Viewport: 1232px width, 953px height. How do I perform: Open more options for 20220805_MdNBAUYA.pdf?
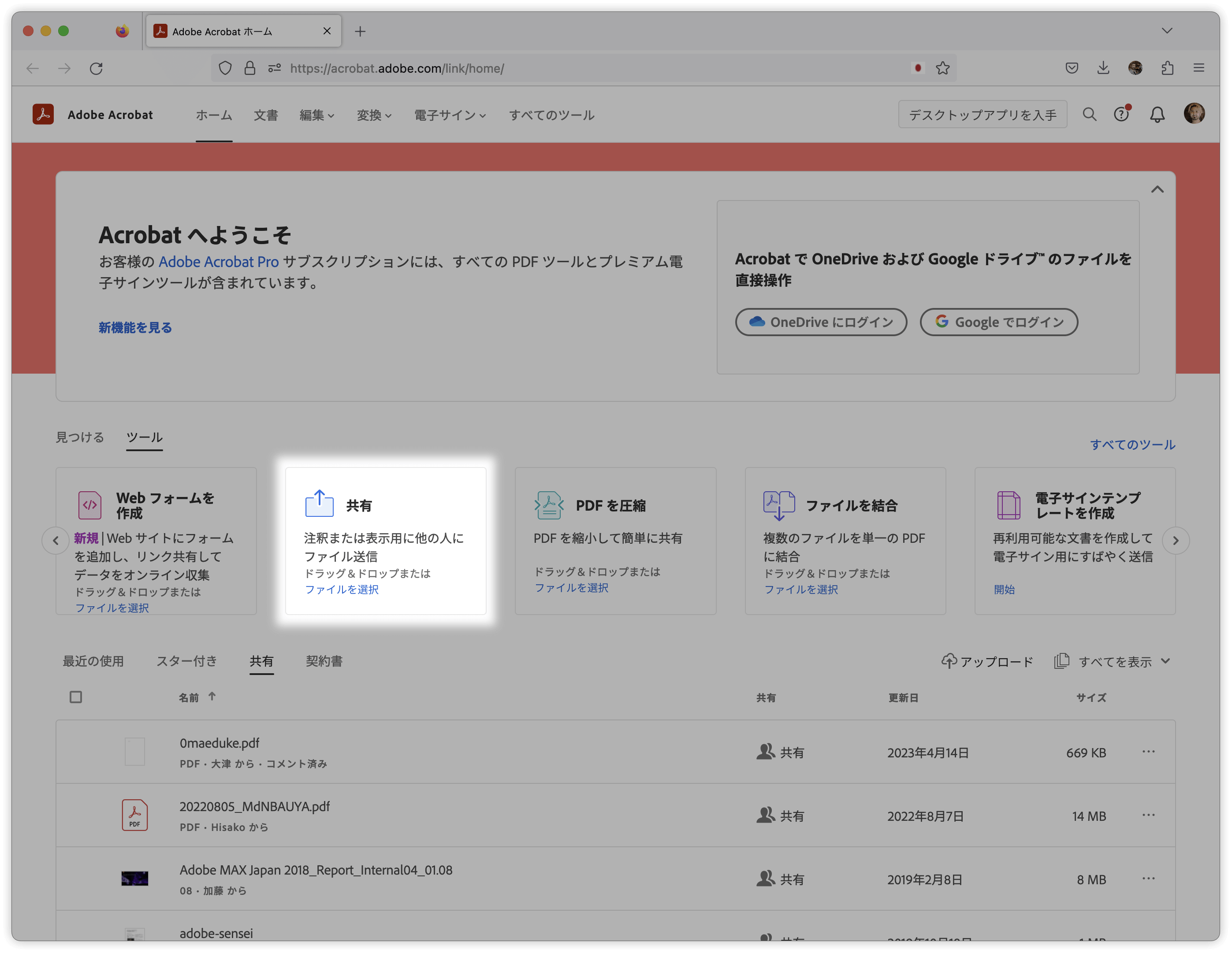click(1149, 815)
